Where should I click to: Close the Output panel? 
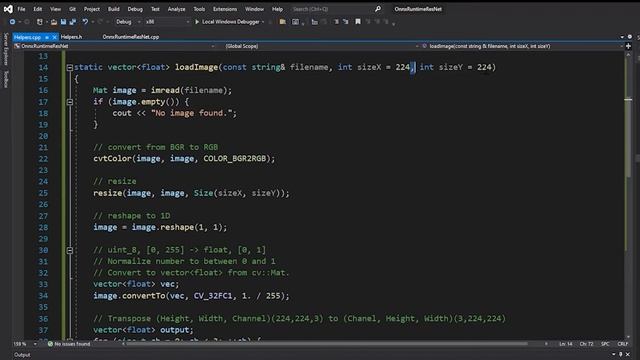pyautogui.click(x=628, y=355)
